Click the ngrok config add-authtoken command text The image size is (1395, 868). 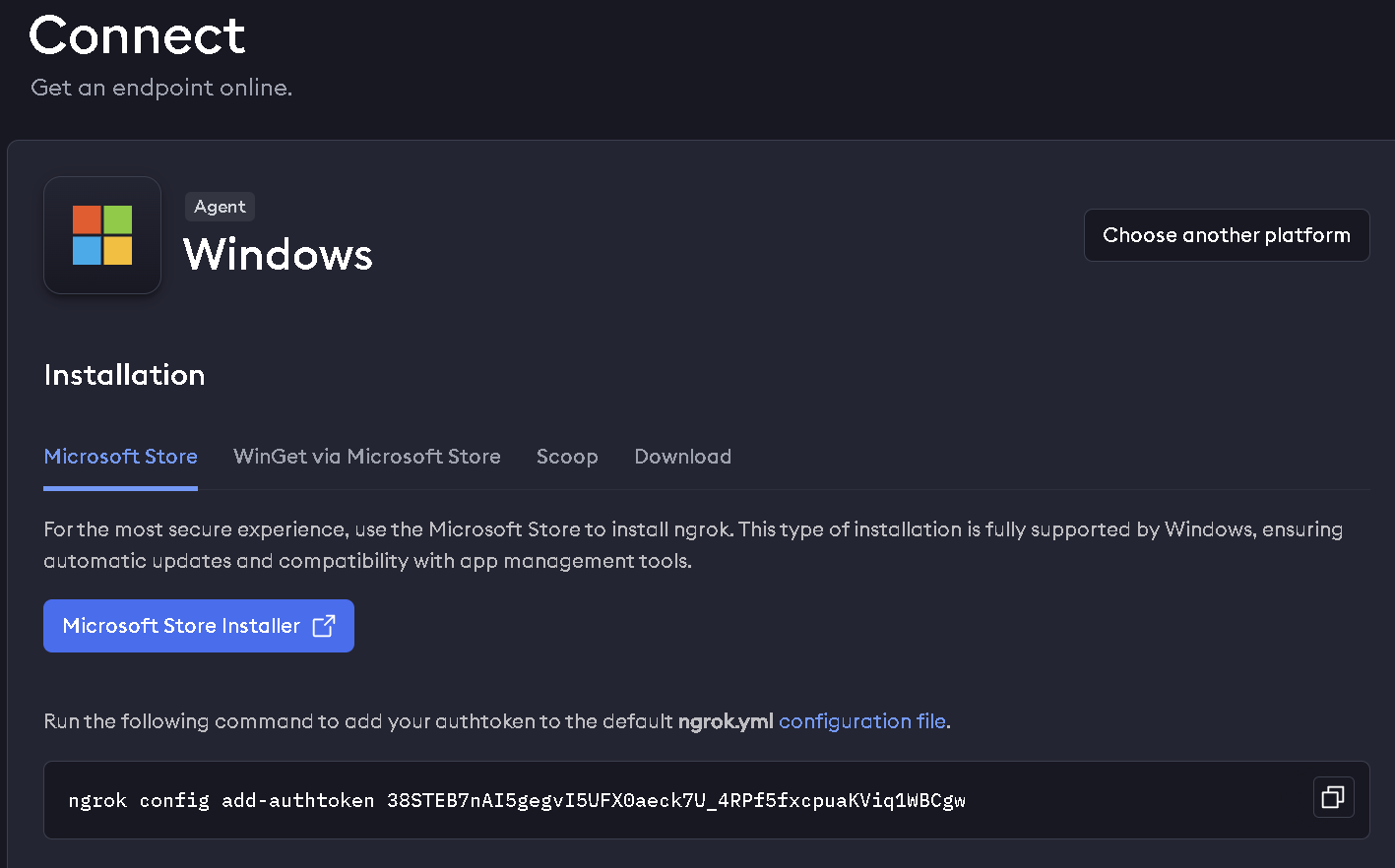[x=517, y=800]
